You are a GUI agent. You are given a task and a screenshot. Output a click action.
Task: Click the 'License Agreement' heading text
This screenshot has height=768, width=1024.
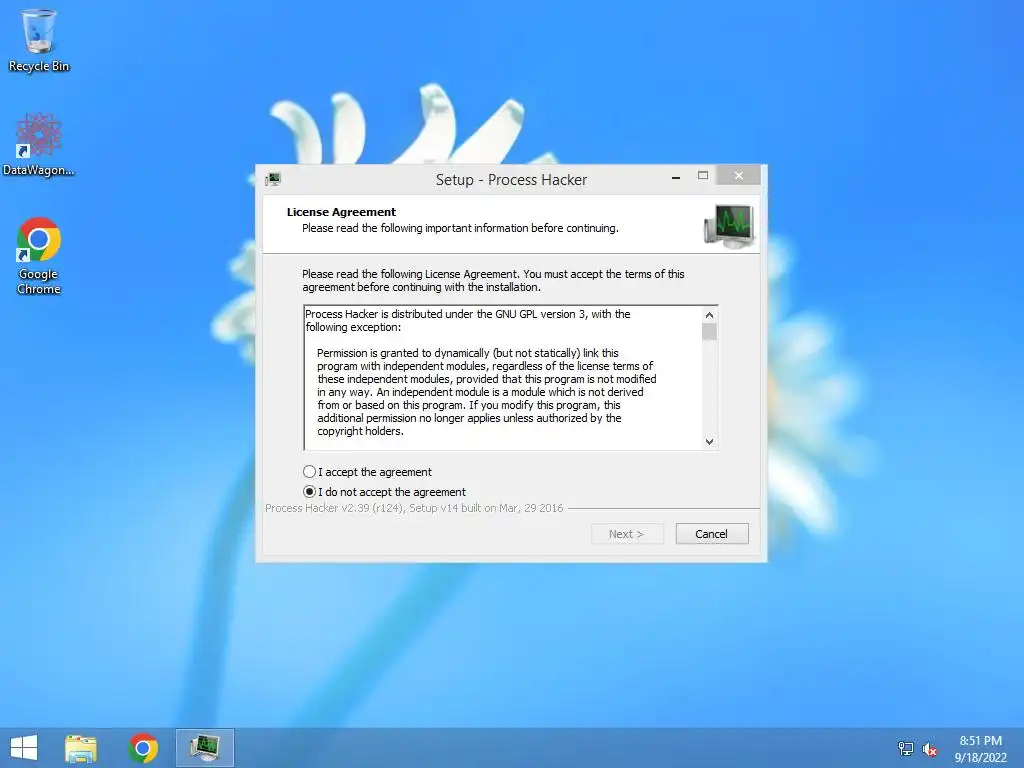point(341,212)
